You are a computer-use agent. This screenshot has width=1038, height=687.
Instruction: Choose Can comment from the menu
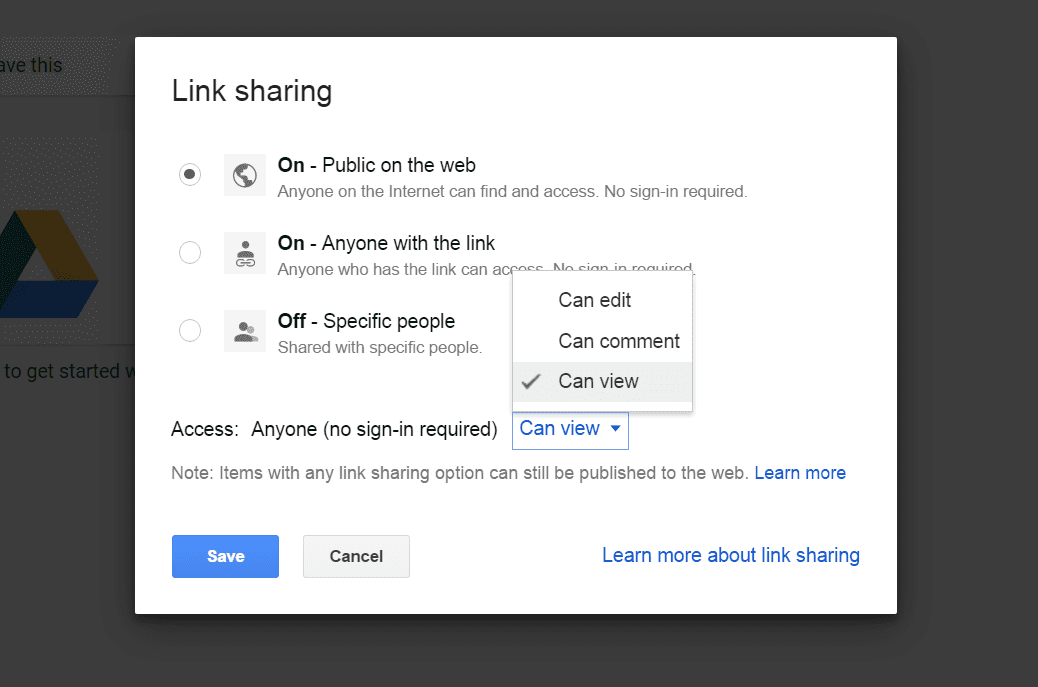[x=618, y=340]
